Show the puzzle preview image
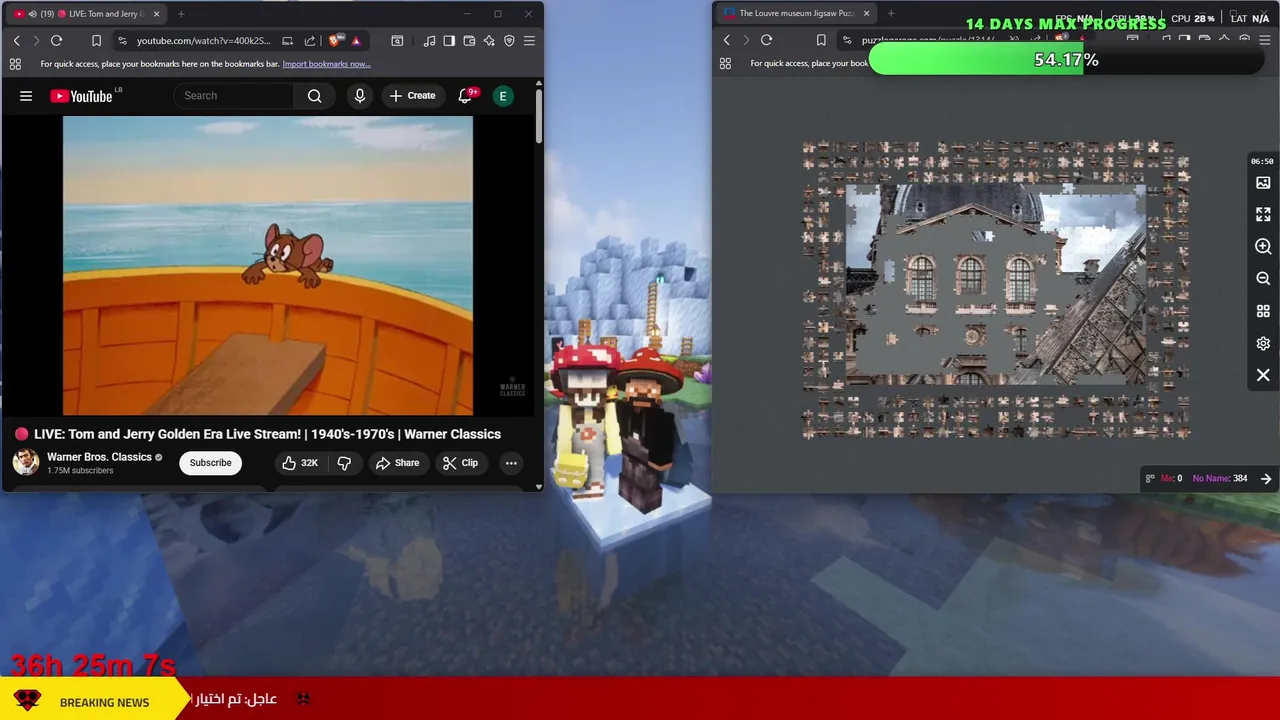Screen dimensions: 1280x720 click(1263, 183)
